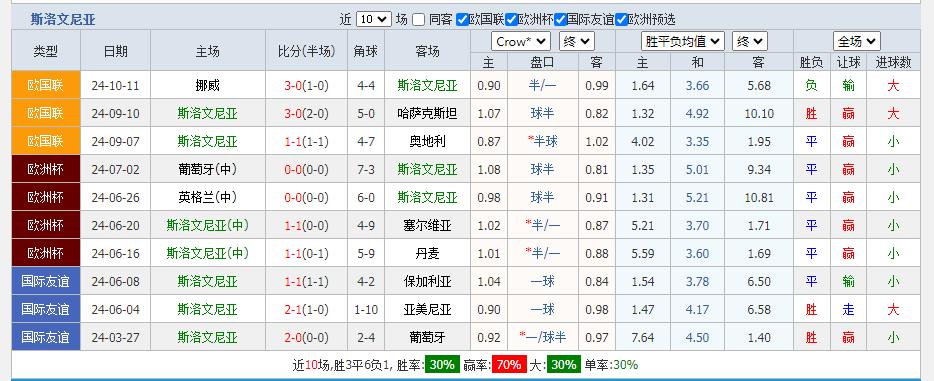This screenshot has width=934, height=381.
Task: Click 欧国联 label in the 24-10-11 row
Action: pyautogui.click(x=46, y=85)
